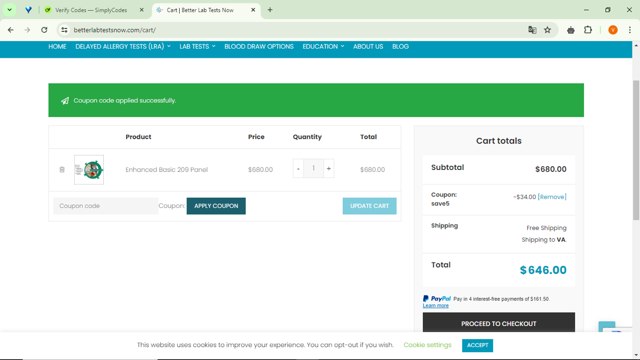This screenshot has height=360, width=640.
Task: Open a new browser tab
Action: pos(270,10)
